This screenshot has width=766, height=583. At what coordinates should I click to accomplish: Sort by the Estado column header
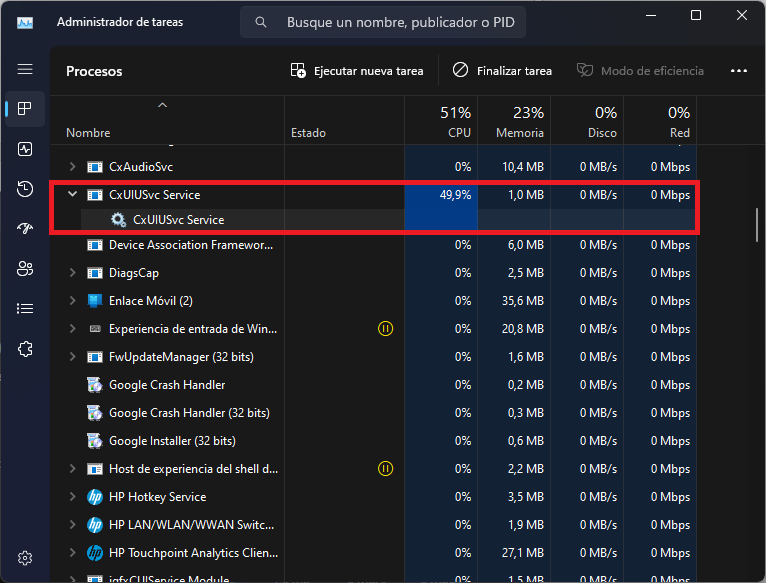[344, 120]
